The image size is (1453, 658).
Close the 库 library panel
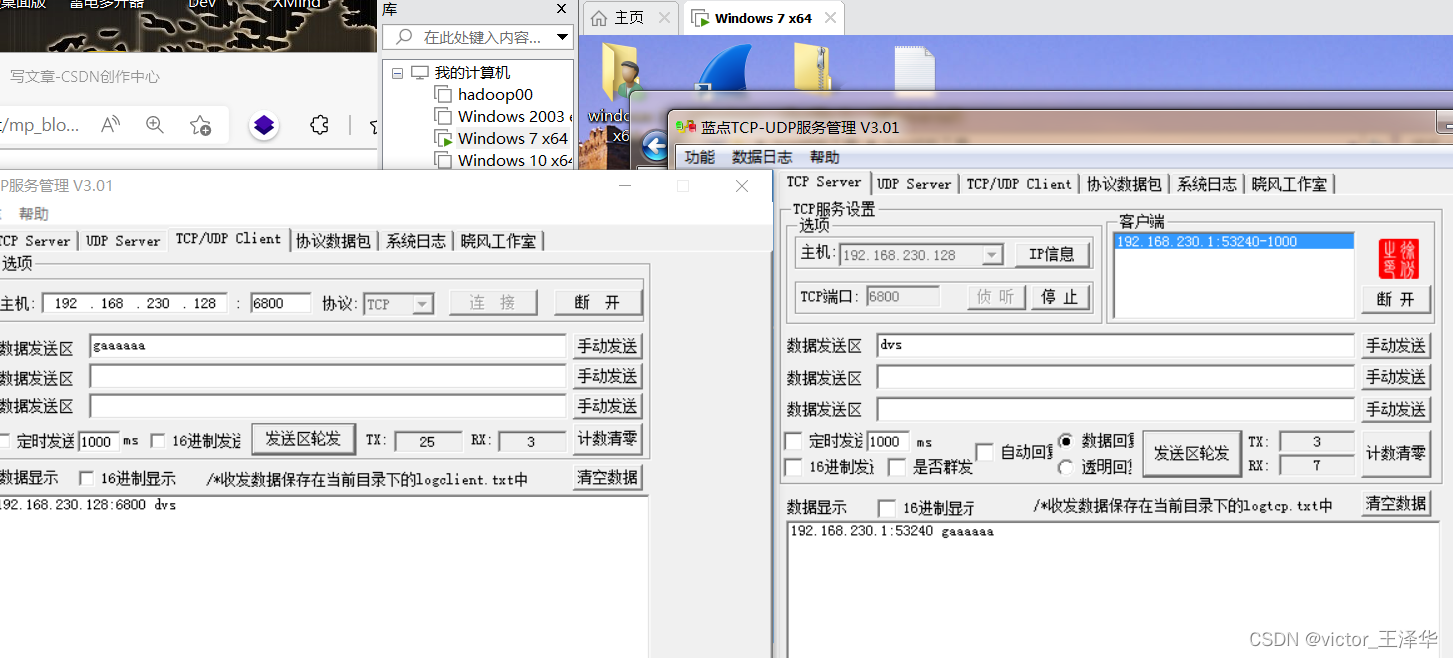coord(561,9)
